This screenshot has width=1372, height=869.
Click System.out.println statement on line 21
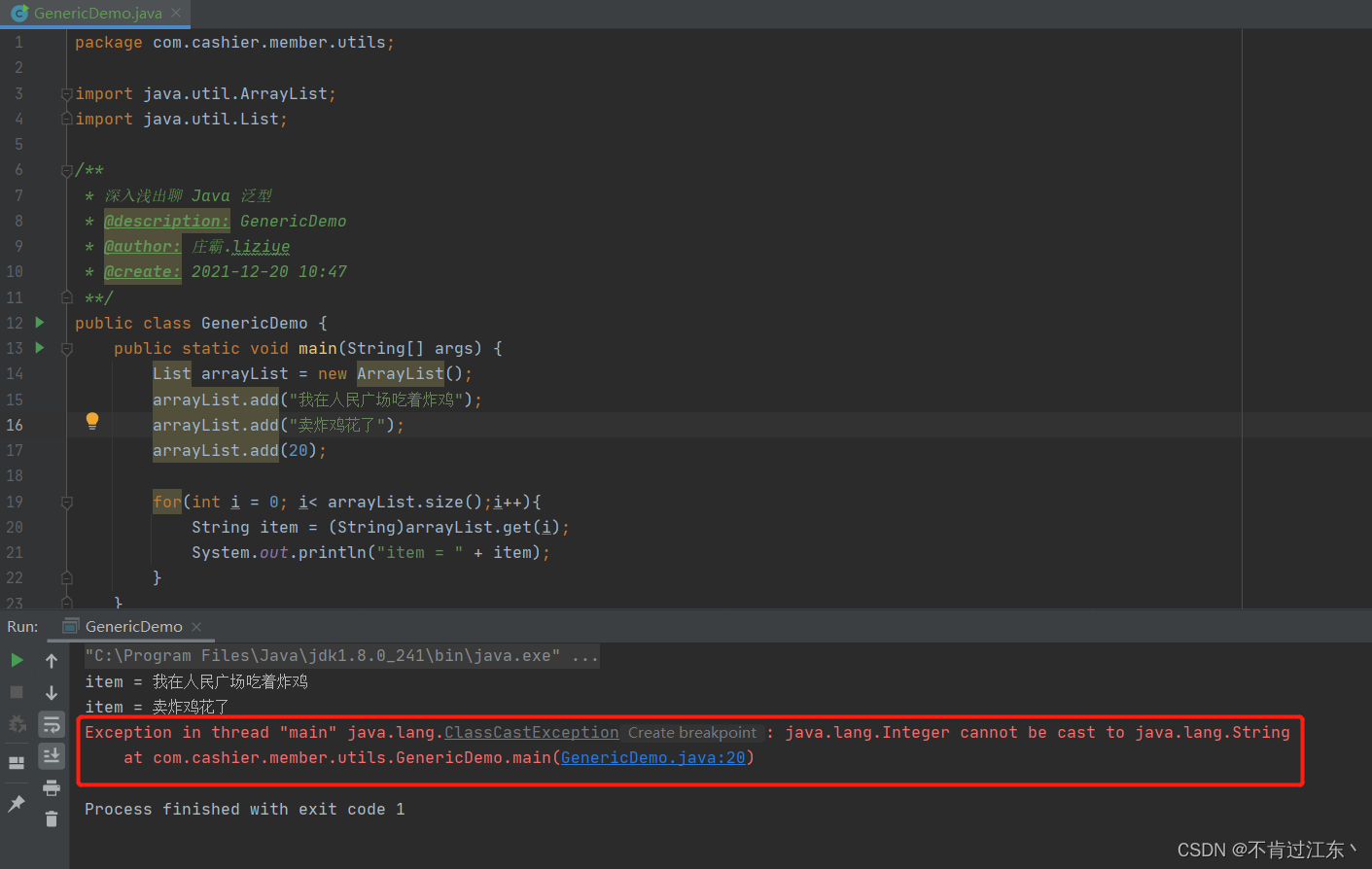click(370, 552)
